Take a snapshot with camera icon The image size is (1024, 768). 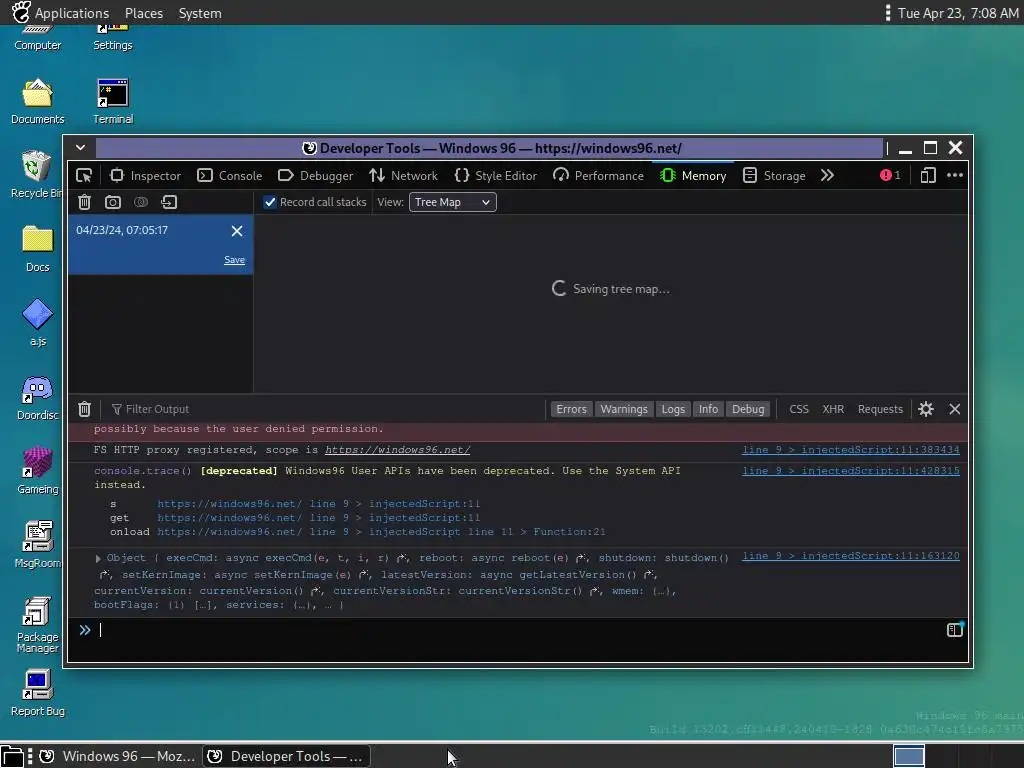113,202
